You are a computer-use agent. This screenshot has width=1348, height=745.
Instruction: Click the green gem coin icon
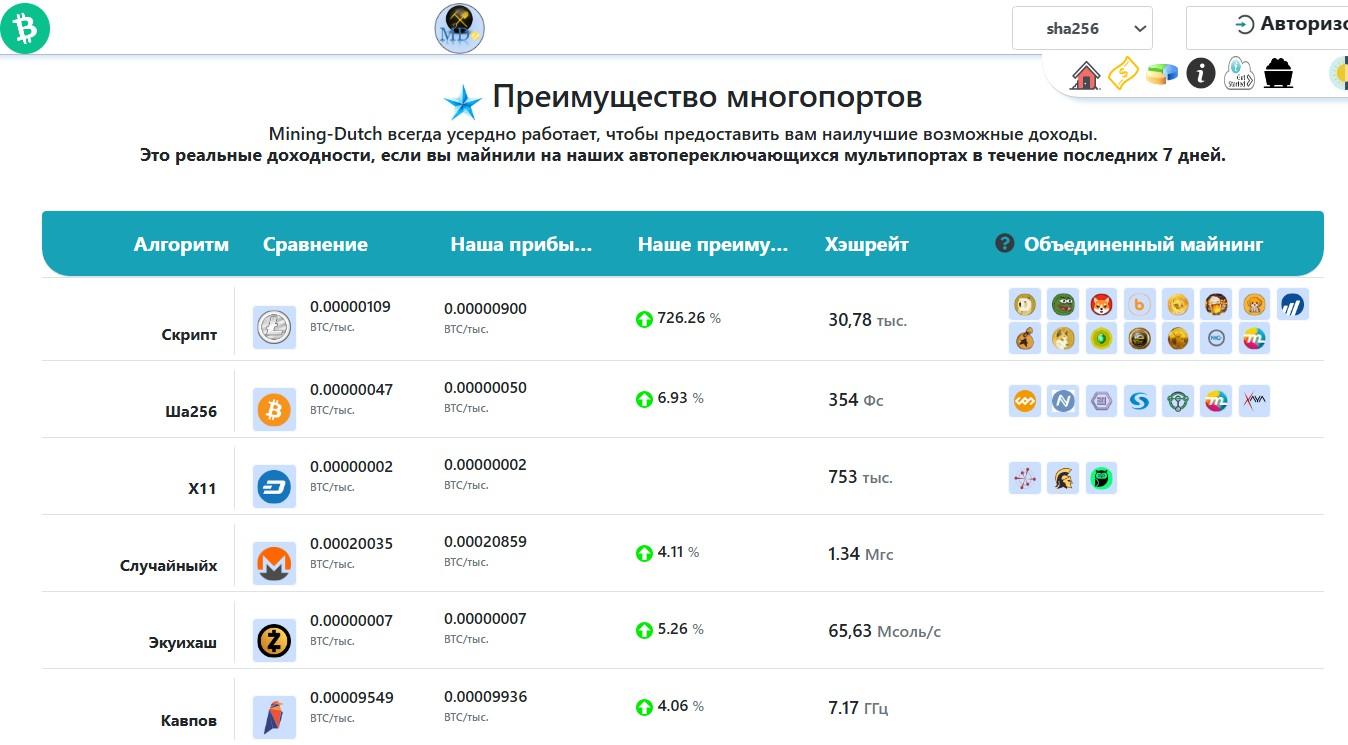pos(1101,338)
